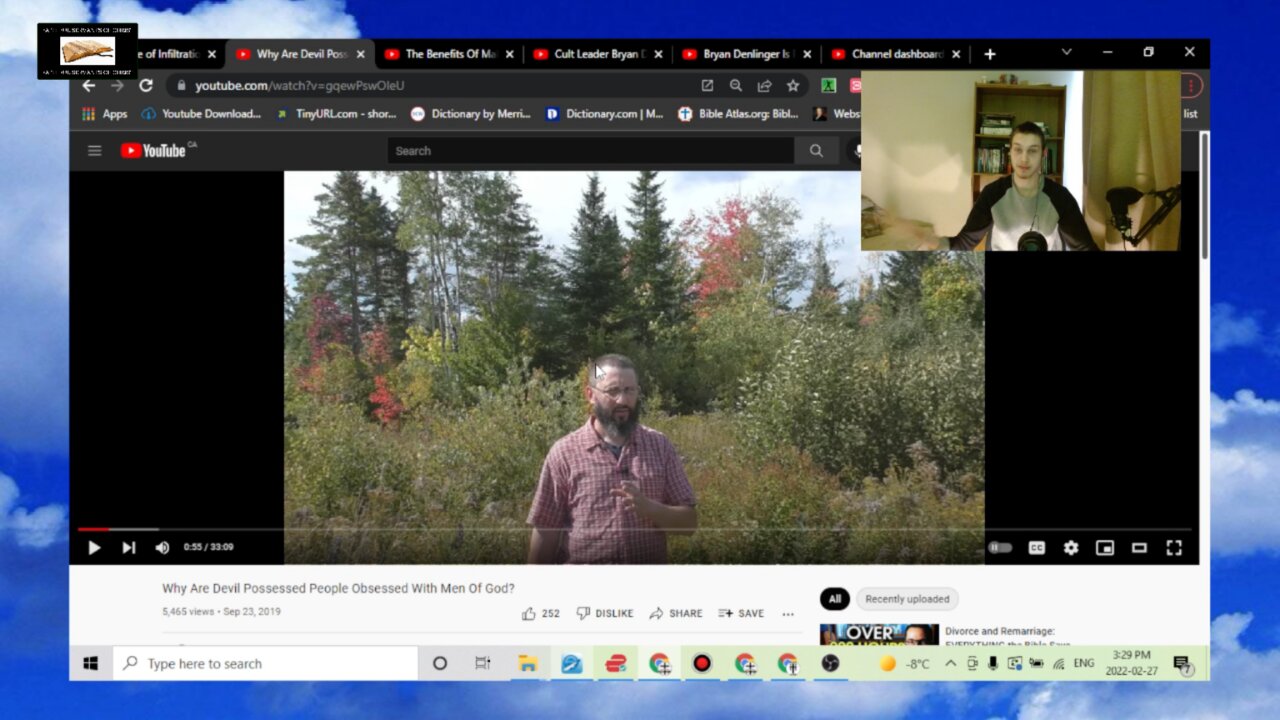Open 'Dictionary by Merri...' bookmark
Image resolution: width=1280 pixels, height=720 pixels.
(471, 114)
